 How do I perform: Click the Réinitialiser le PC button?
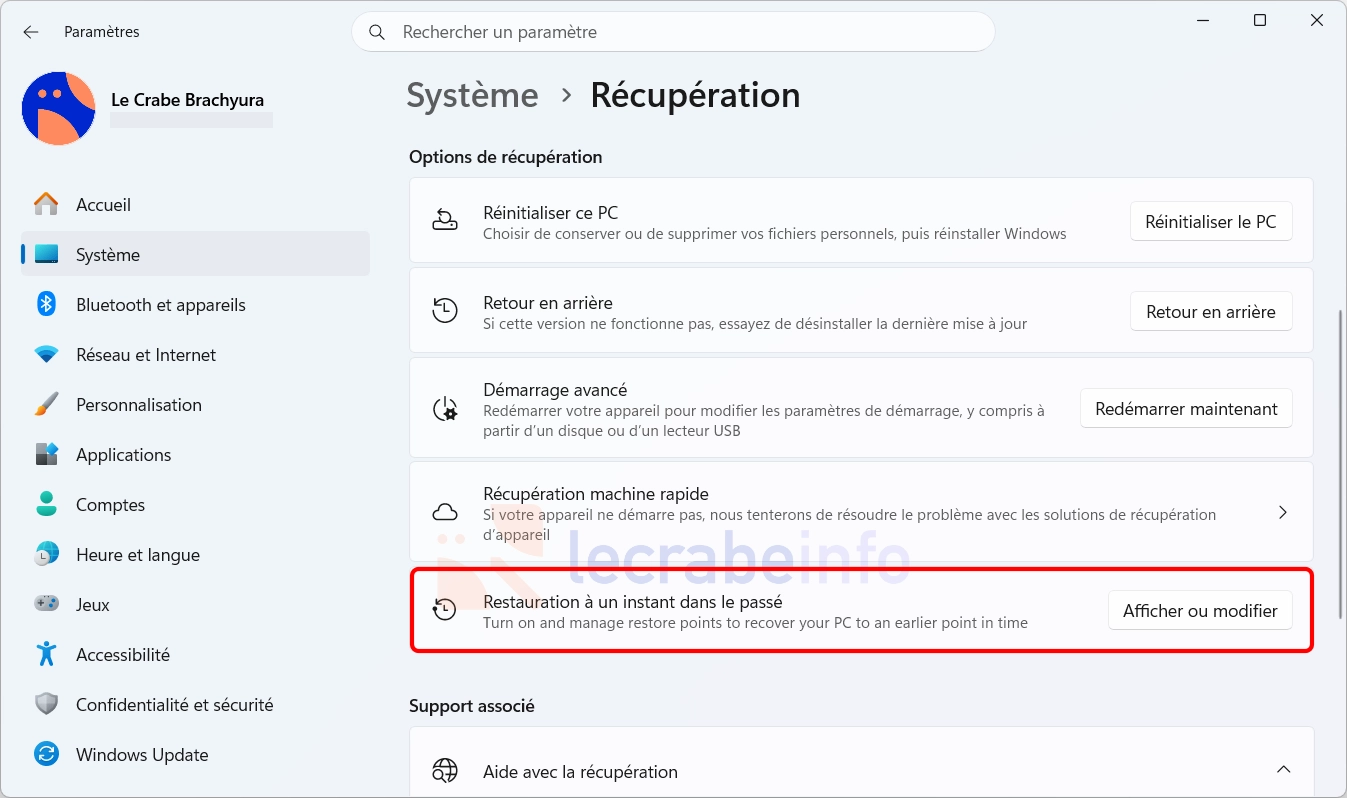[x=1211, y=222]
